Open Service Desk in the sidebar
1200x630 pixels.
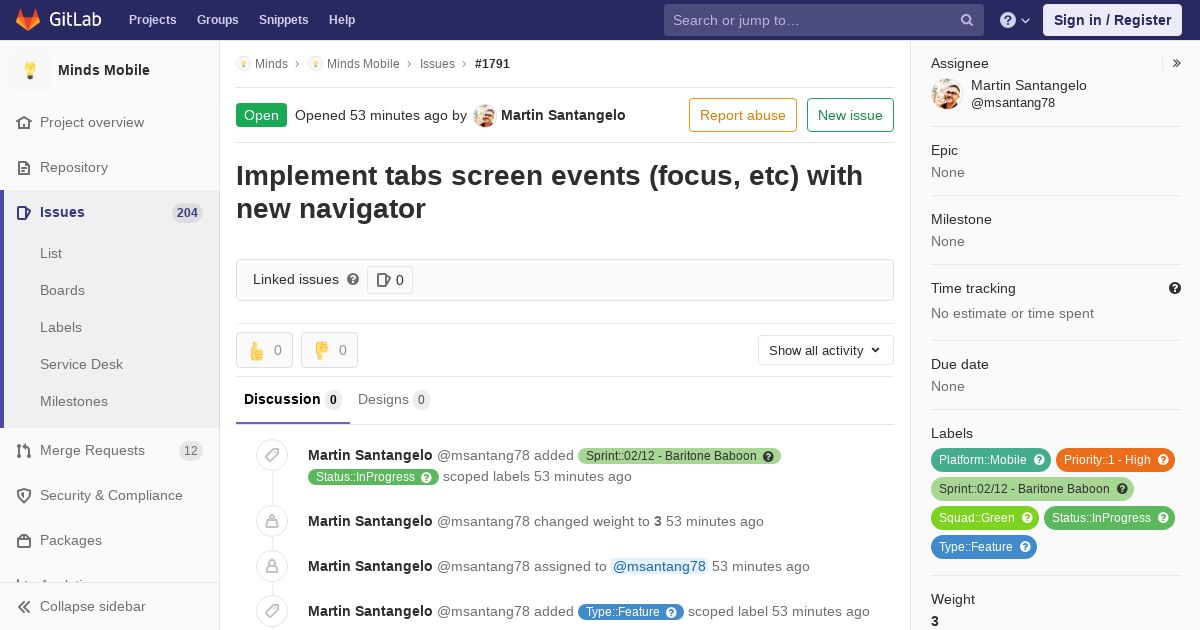tap(81, 365)
